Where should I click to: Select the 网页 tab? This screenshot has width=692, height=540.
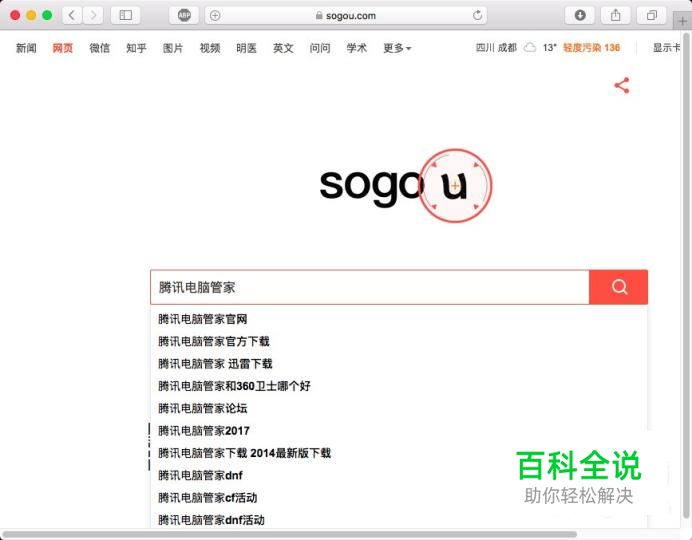coord(63,48)
